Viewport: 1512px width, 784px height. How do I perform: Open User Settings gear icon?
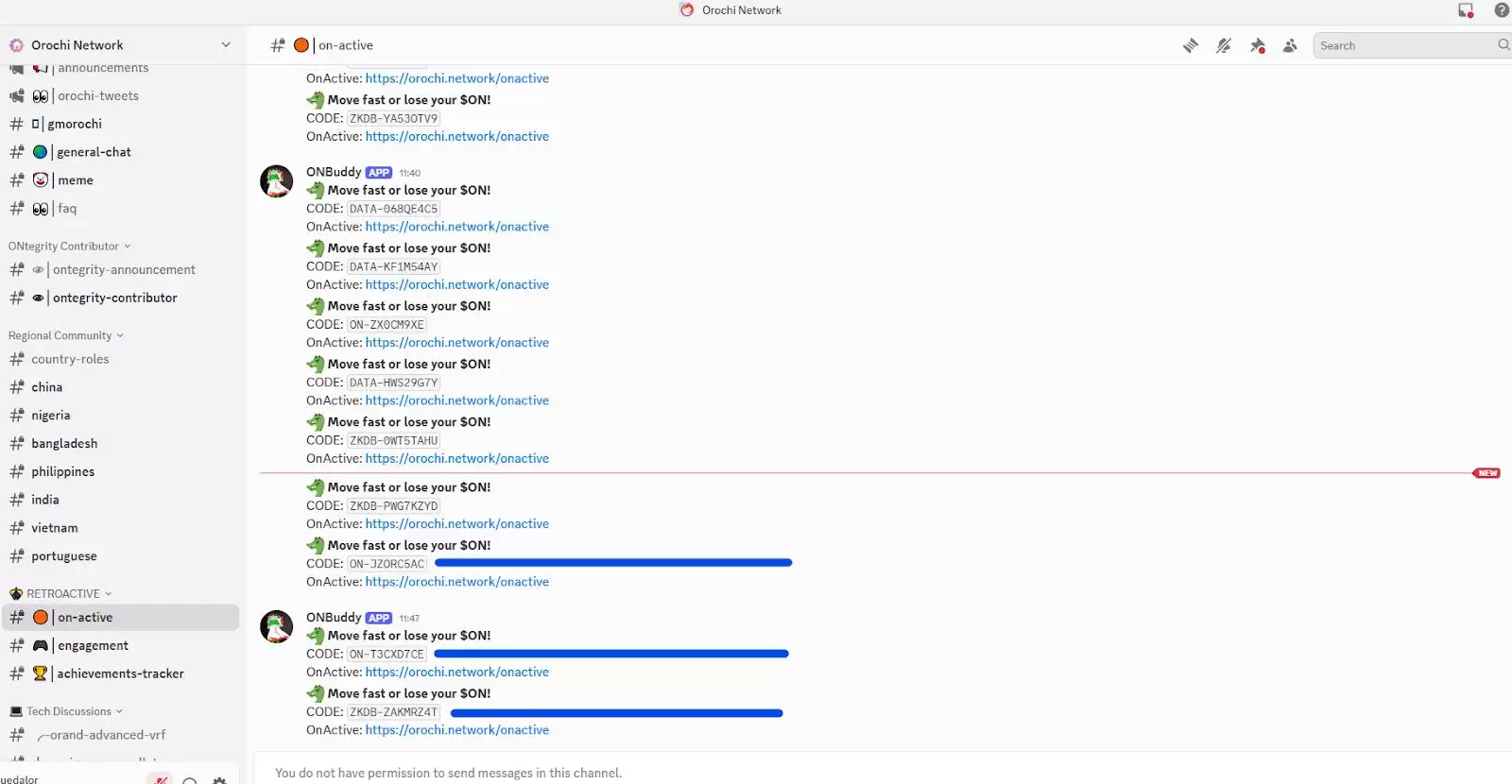click(219, 780)
